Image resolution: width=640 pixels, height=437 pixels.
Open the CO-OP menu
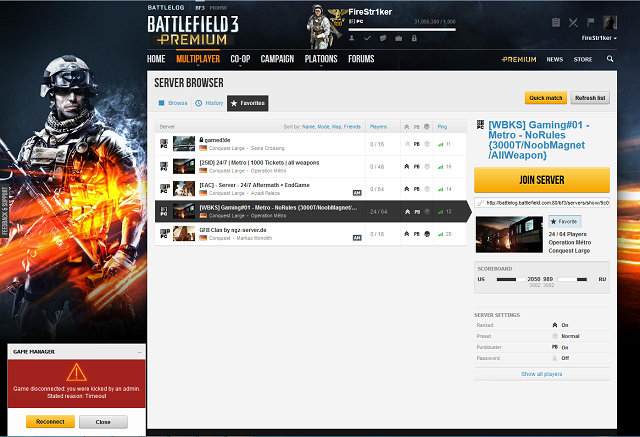pyautogui.click(x=240, y=59)
